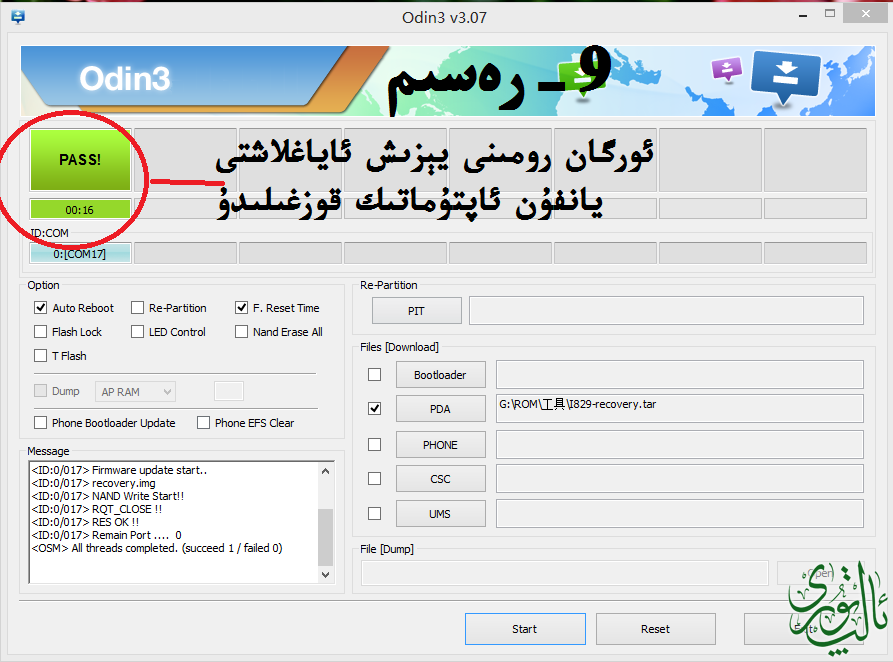Screen dimensions: 893x662
Task: Click the PHONE file path field
Action: [679, 444]
